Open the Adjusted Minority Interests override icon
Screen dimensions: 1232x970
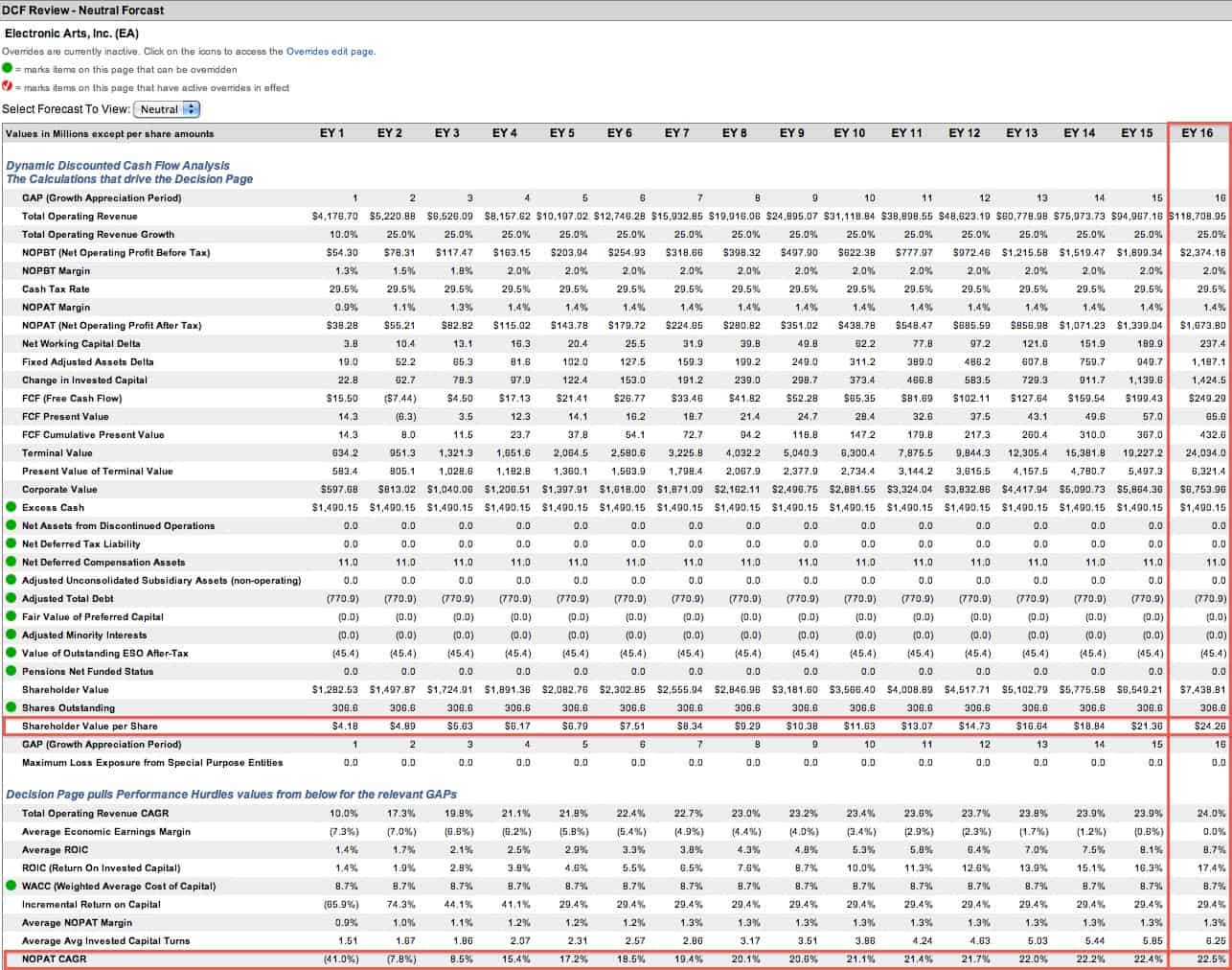pyautogui.click(x=11, y=635)
